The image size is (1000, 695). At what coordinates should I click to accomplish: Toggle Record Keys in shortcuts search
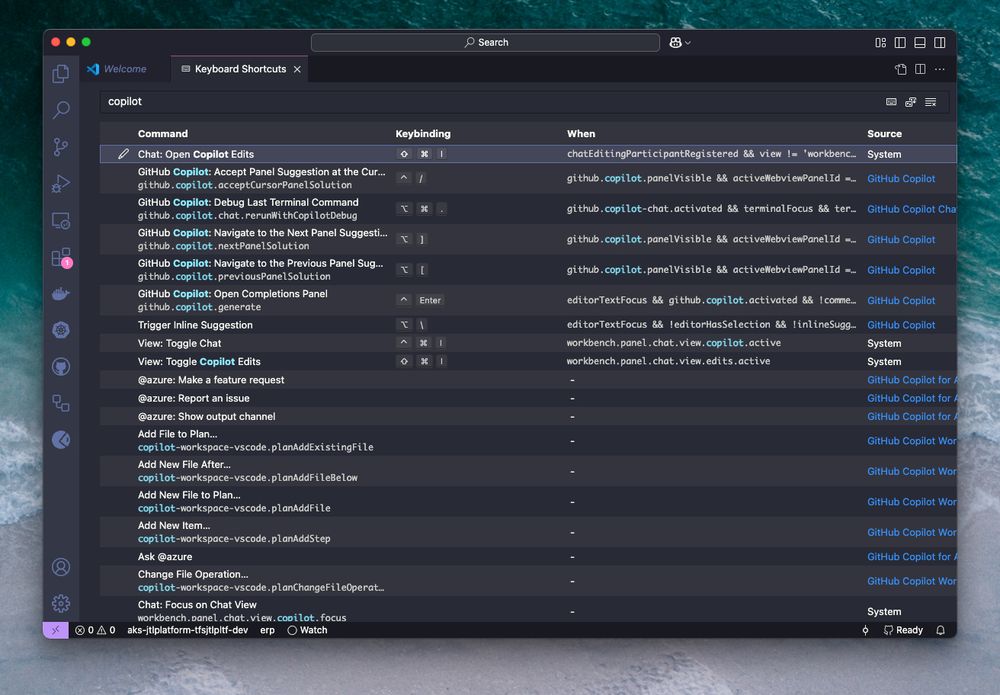coord(892,102)
